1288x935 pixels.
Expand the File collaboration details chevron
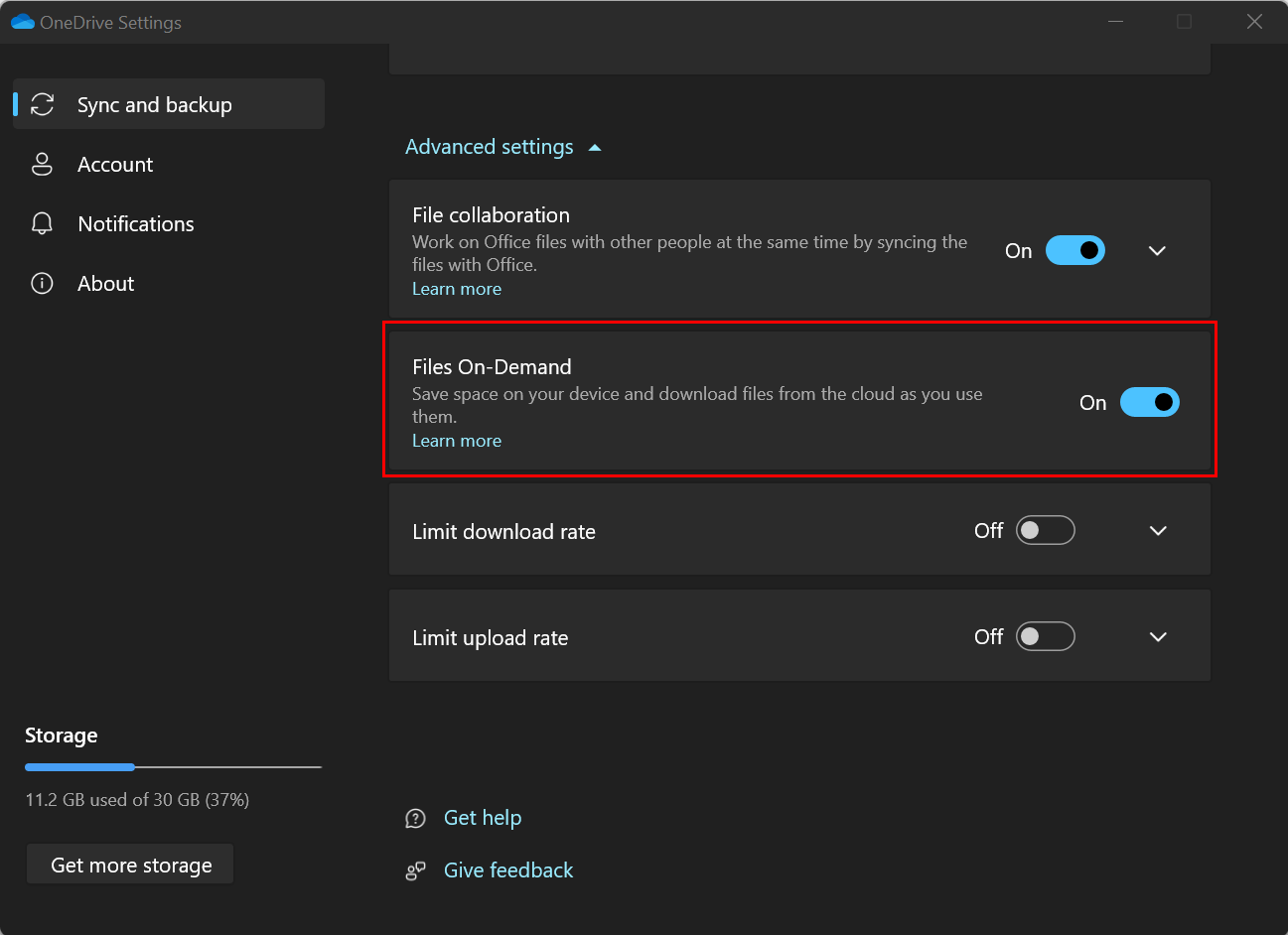pyautogui.click(x=1157, y=250)
